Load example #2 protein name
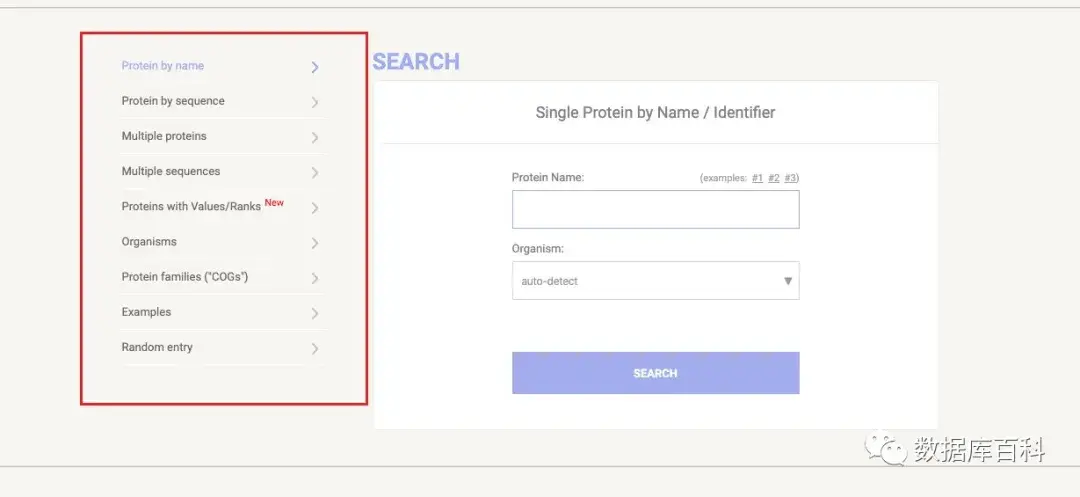The height and width of the screenshot is (497, 1080). coord(773,178)
